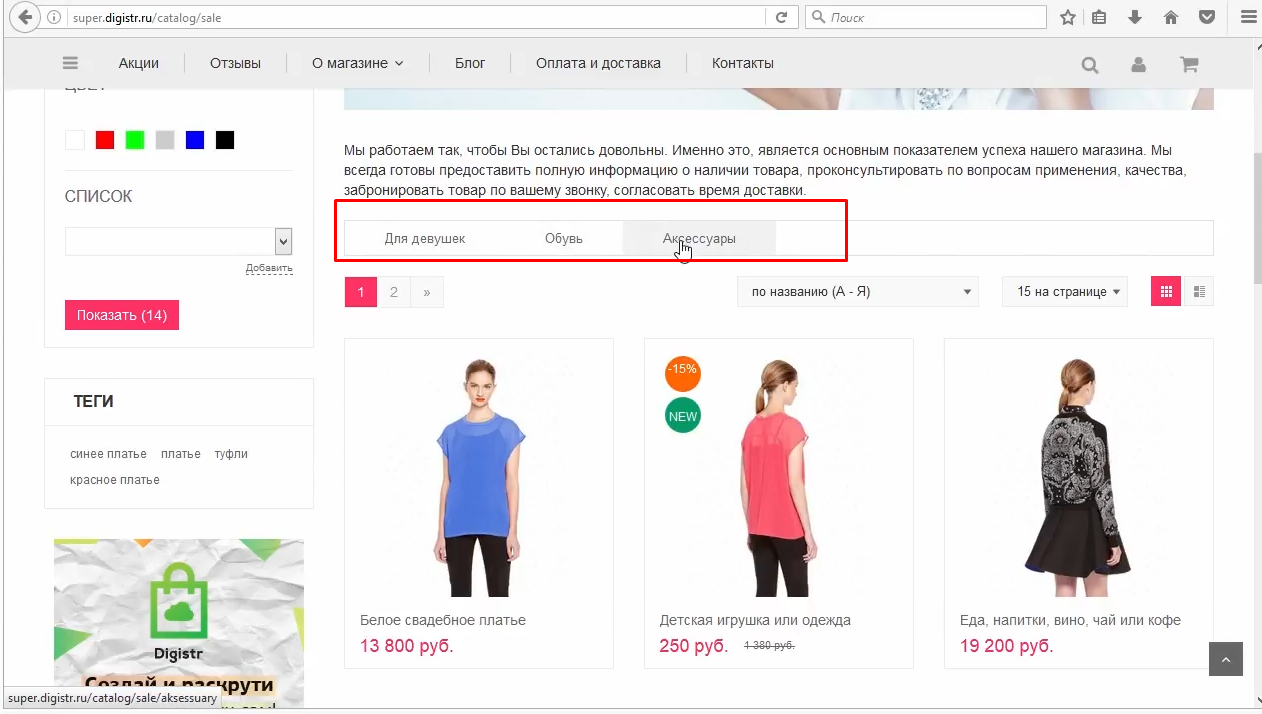Open the 15 на странице dropdown
Screen dimensions: 1262x714
(1066, 292)
